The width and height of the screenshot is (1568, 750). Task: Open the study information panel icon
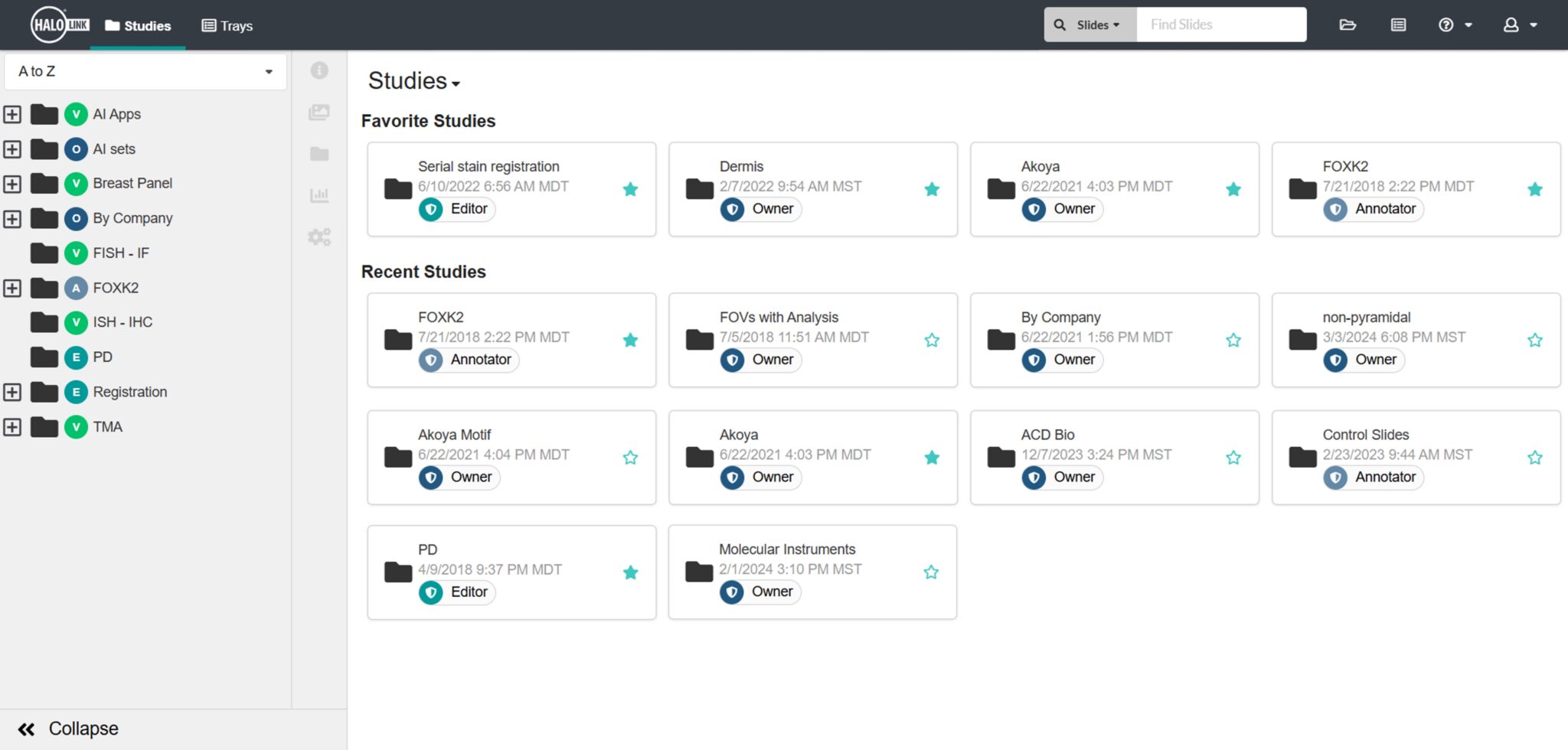[319, 70]
